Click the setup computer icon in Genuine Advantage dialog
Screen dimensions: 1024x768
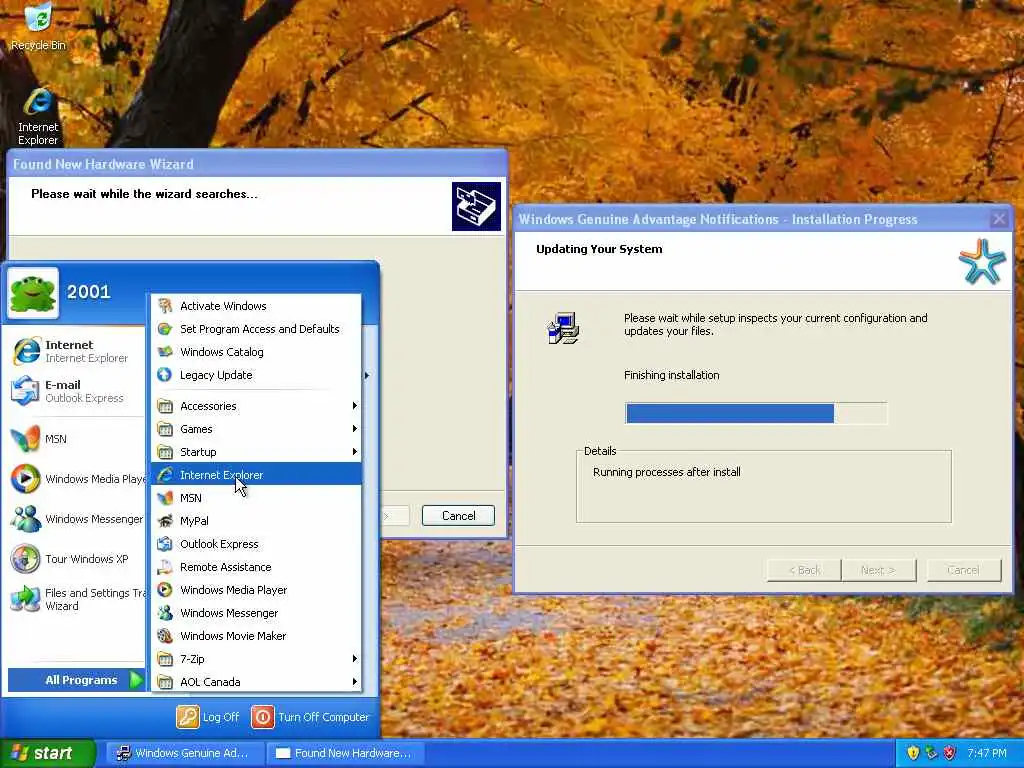[563, 328]
